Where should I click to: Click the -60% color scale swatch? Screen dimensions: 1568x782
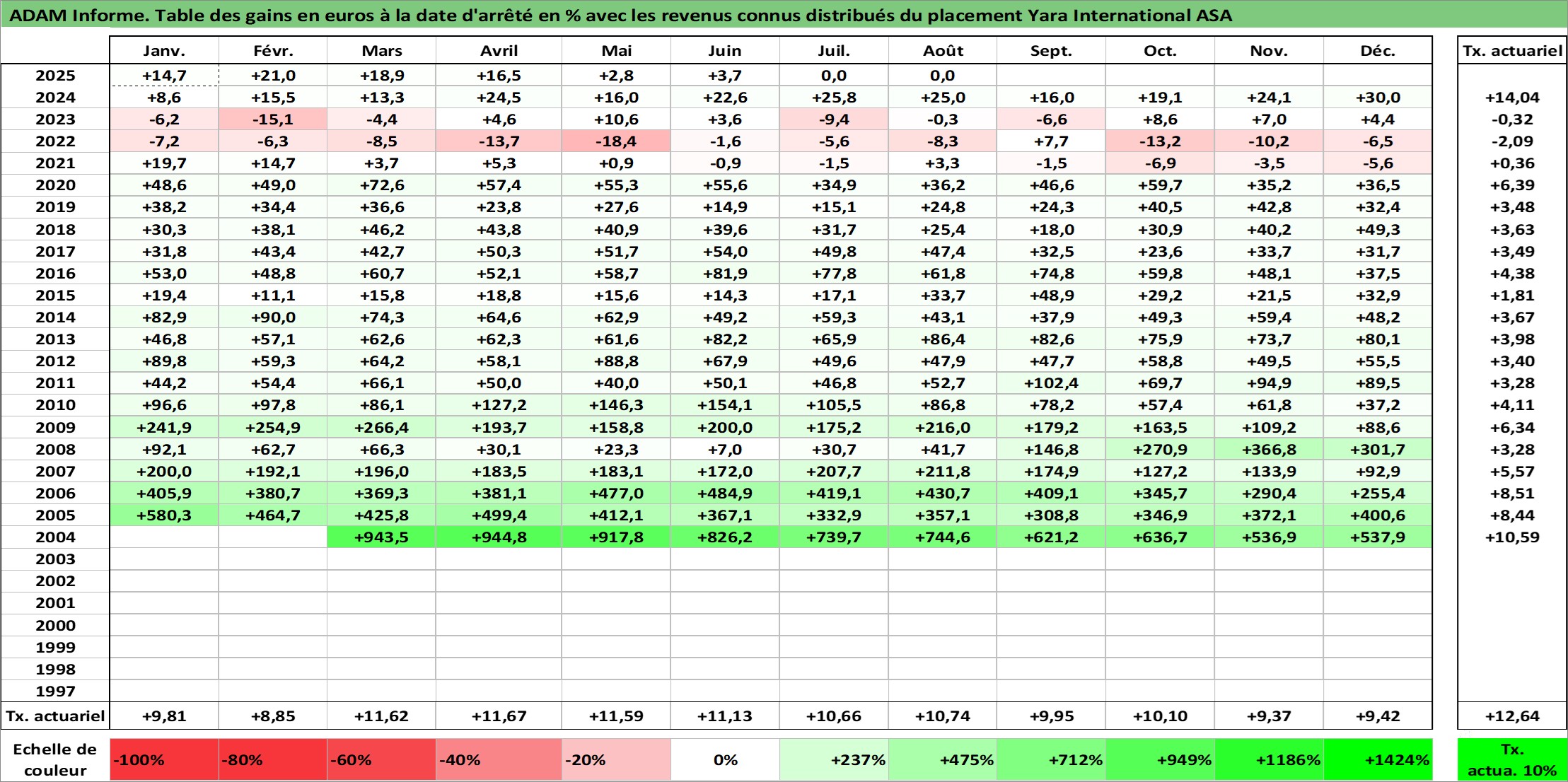pyautogui.click(x=382, y=760)
